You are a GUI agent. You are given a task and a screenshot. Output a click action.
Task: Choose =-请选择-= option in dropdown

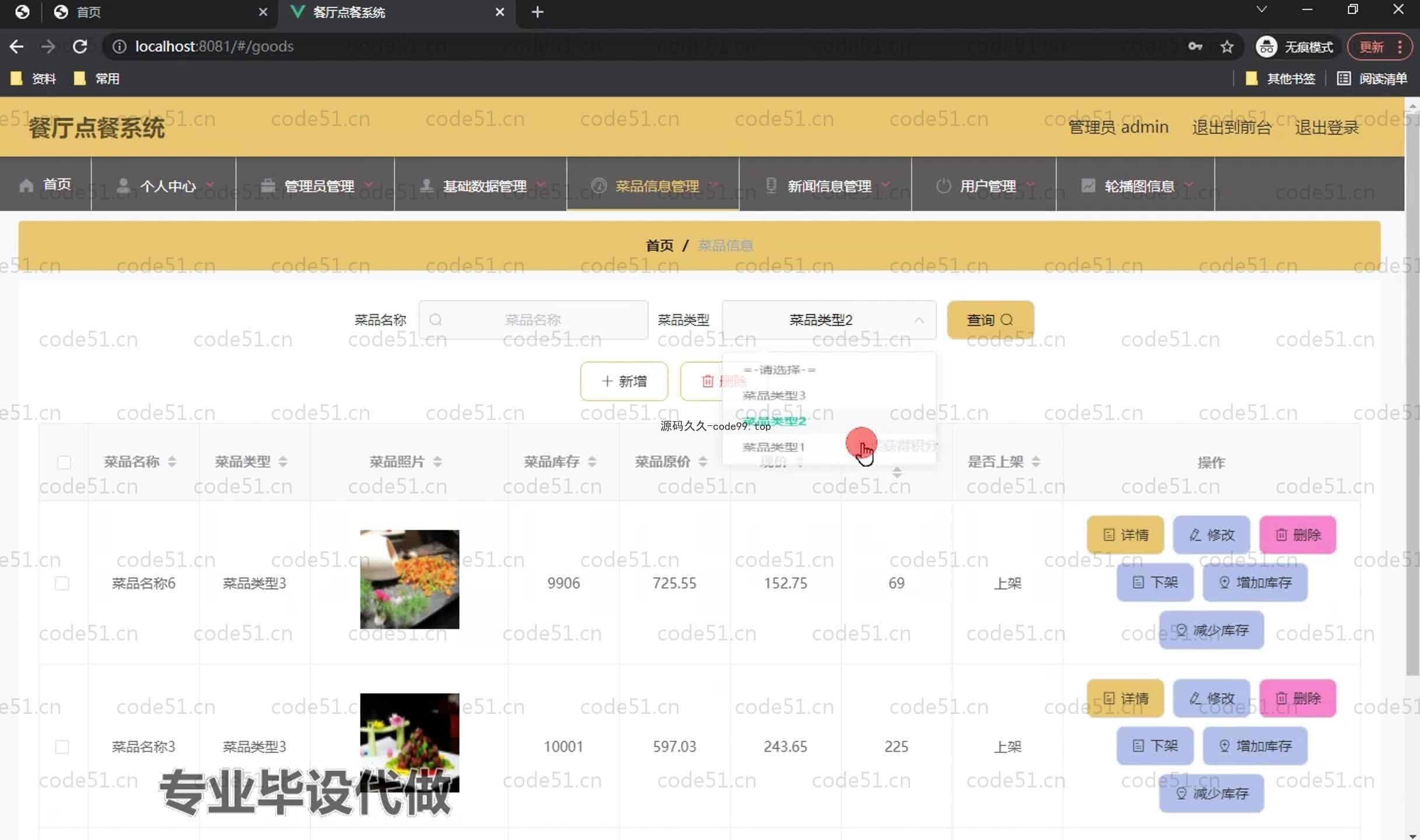click(829, 370)
